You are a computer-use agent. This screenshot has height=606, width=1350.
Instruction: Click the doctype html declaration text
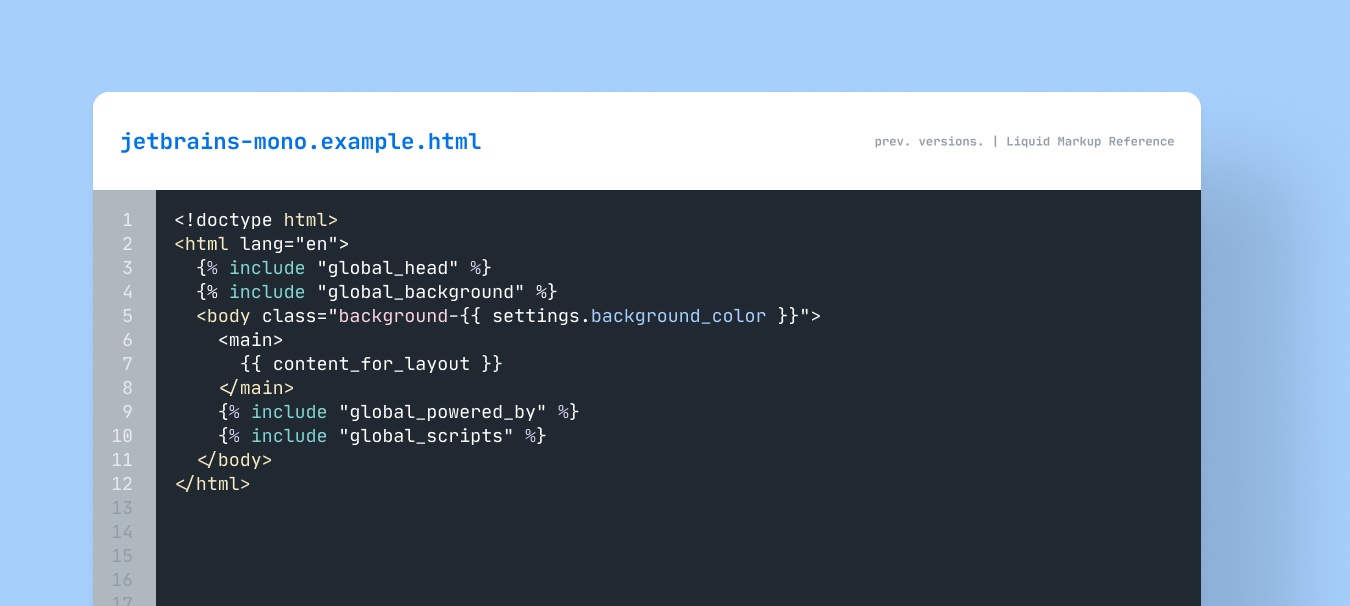[x=256, y=220]
